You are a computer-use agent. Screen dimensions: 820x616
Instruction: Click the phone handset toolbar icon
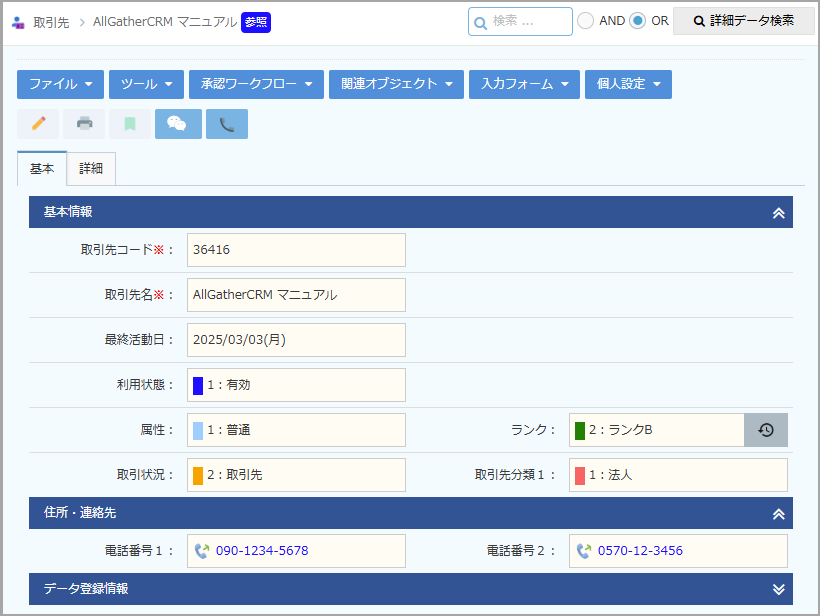tap(226, 124)
